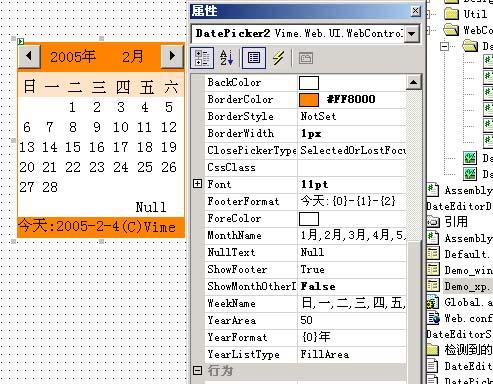Open the Util folder in solution tree
The image size is (493, 384).
(x=475, y=14)
